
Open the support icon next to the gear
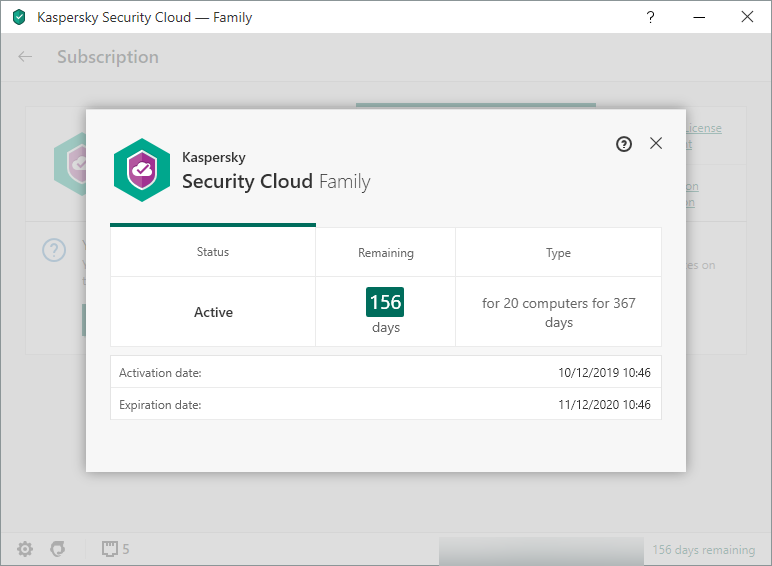(x=58, y=548)
